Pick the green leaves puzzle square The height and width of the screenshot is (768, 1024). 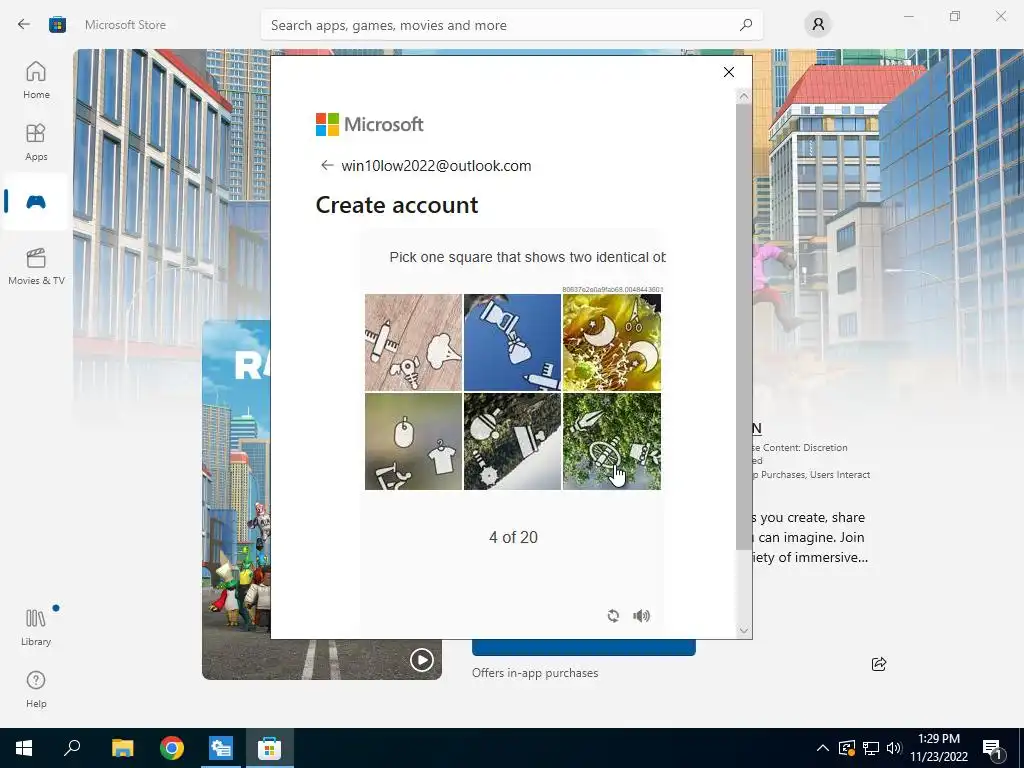coord(612,441)
